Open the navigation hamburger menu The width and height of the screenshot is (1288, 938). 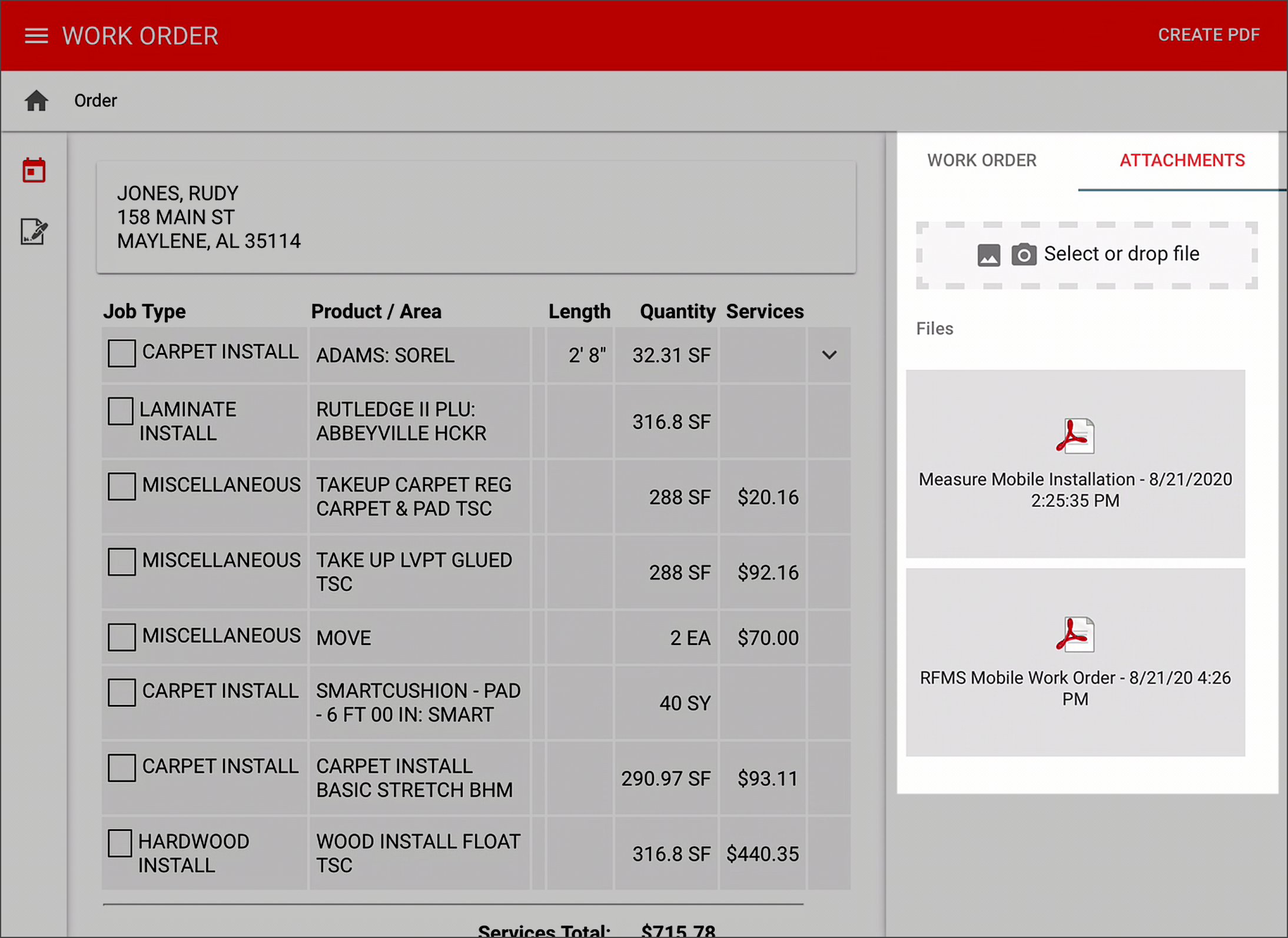click(x=36, y=36)
